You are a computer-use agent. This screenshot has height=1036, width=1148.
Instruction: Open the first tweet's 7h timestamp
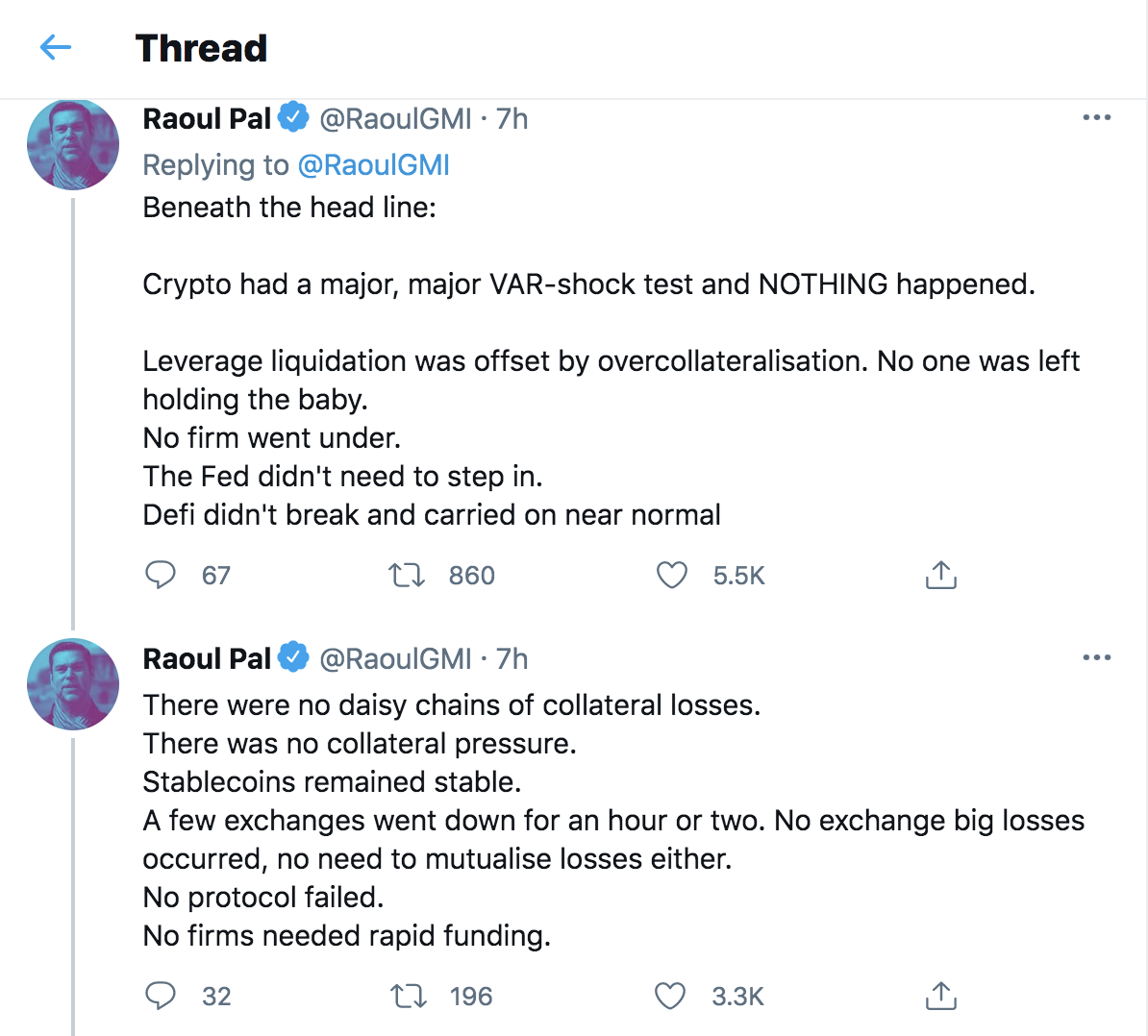(x=512, y=118)
